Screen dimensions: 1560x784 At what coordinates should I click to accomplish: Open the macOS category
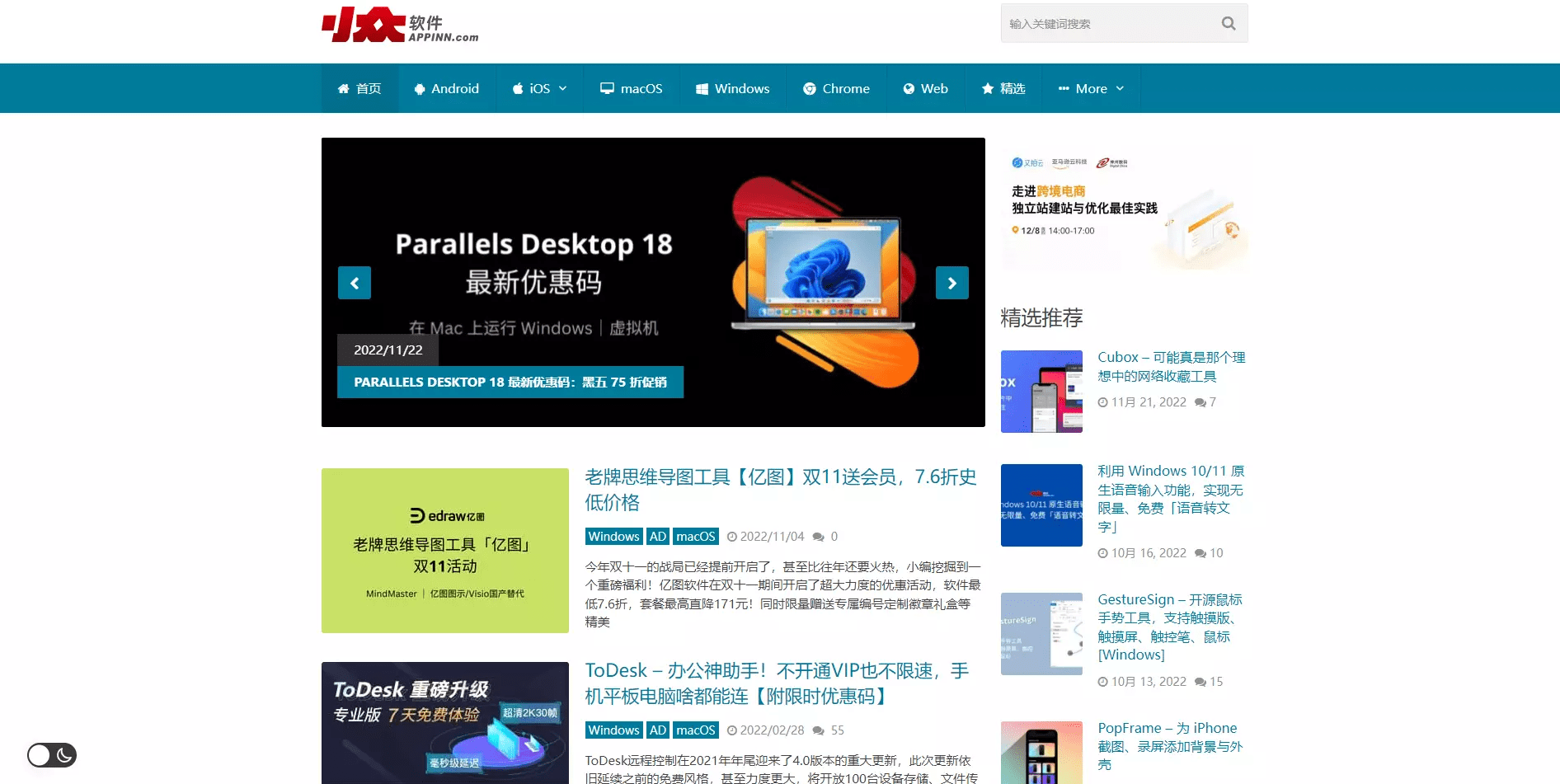(x=632, y=88)
